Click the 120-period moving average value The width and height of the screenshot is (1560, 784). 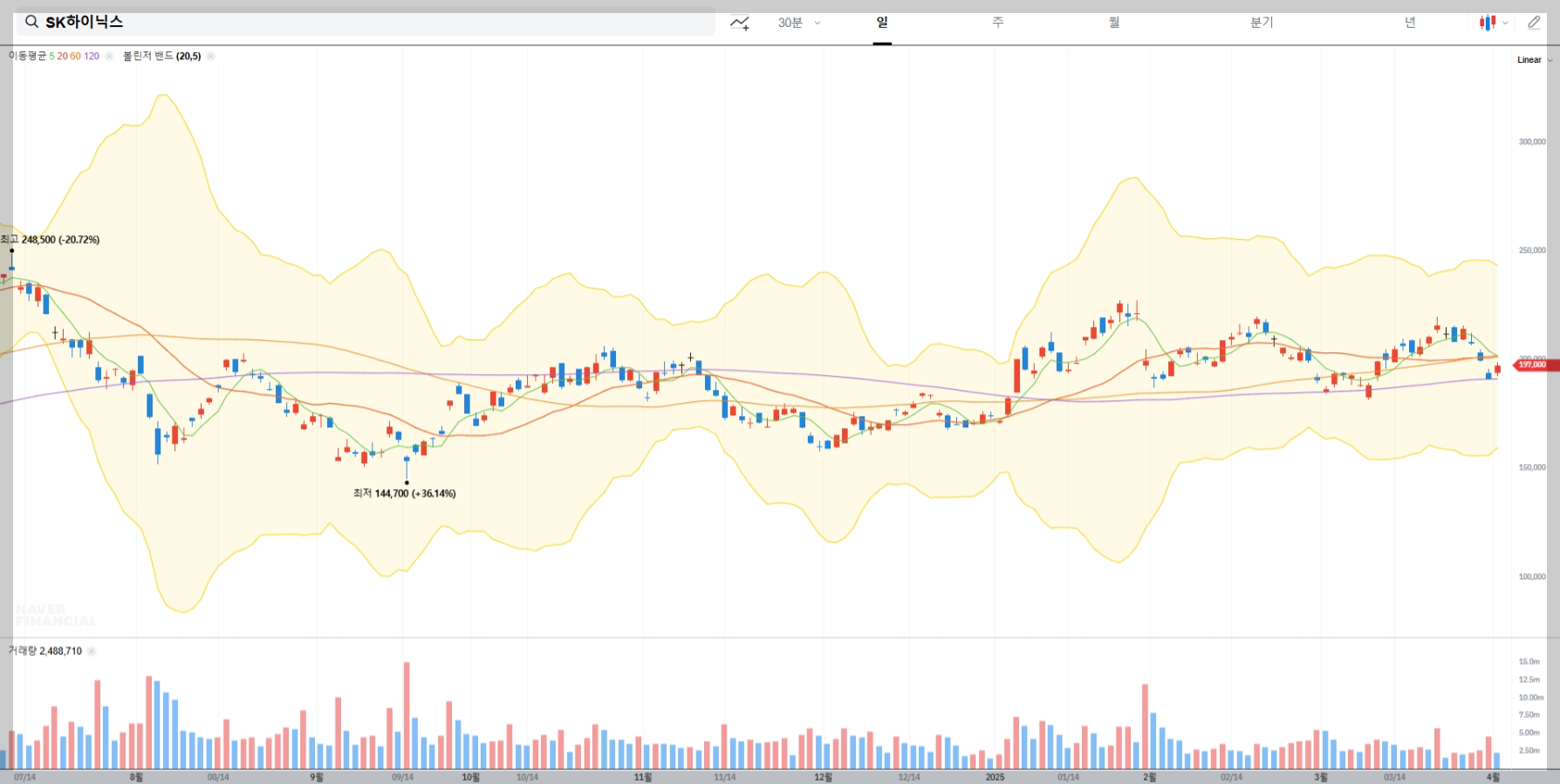click(92, 56)
